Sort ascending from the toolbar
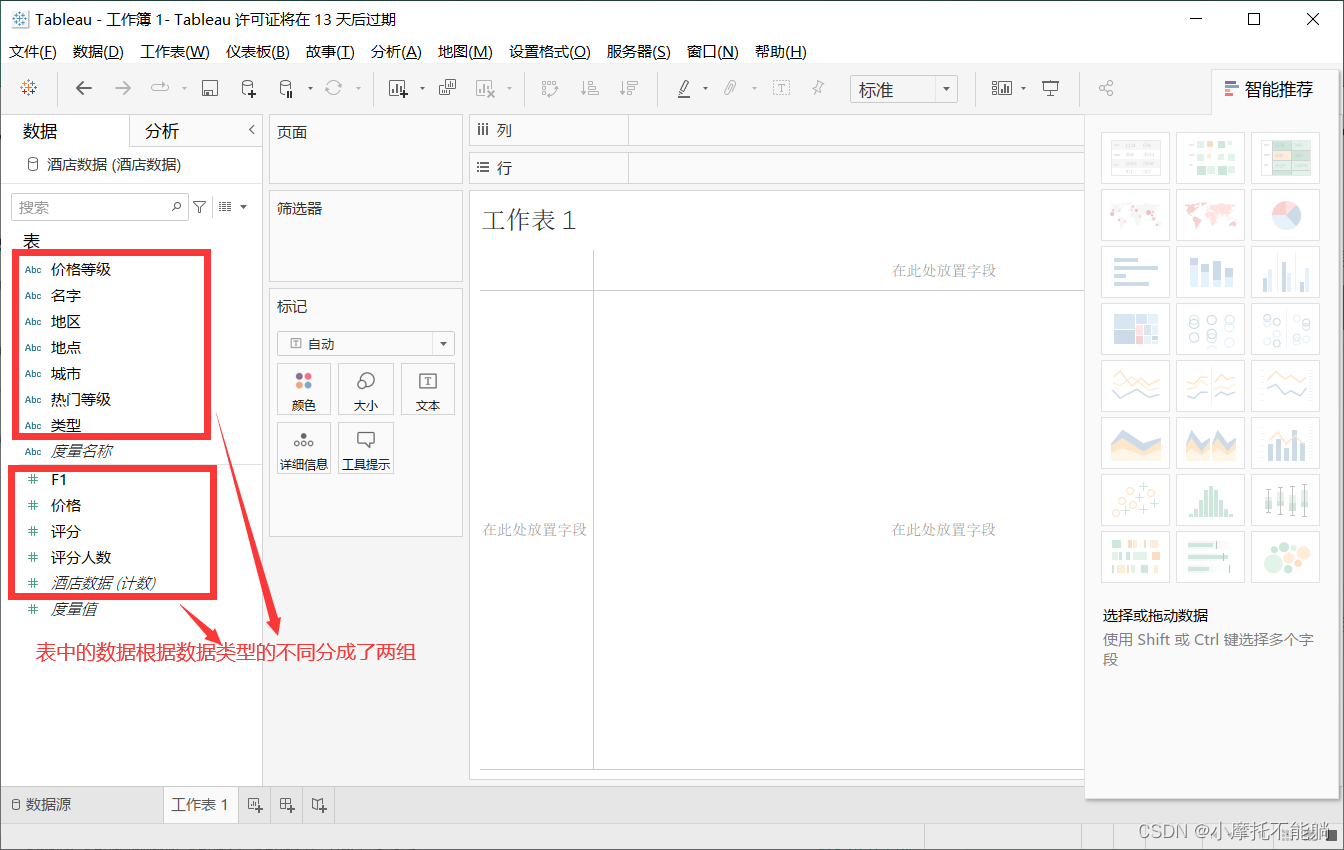This screenshot has width=1344, height=850. (590, 88)
